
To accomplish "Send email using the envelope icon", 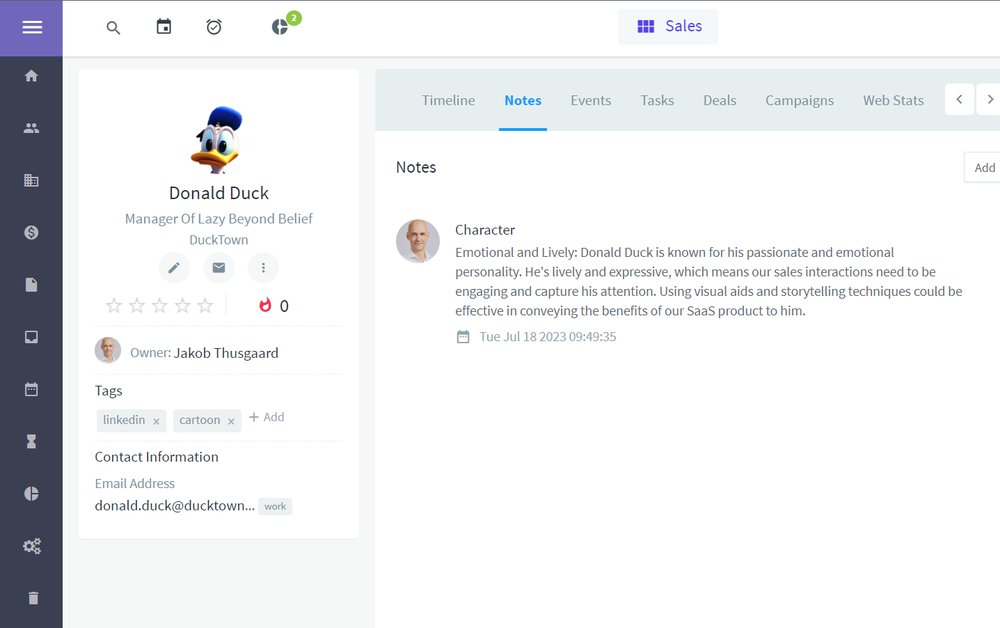I will 219,268.
